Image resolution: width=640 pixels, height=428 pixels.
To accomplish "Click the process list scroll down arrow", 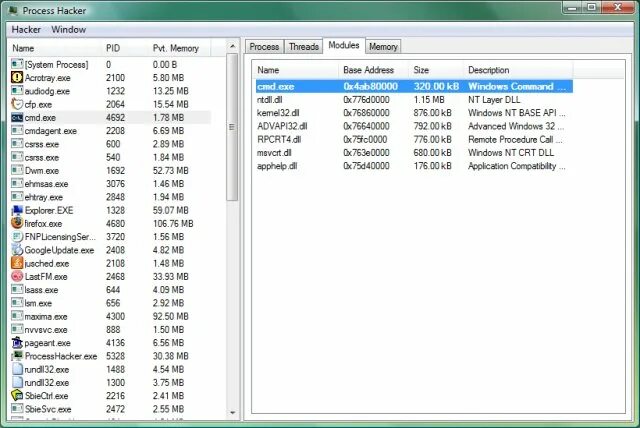I will tap(232, 412).
